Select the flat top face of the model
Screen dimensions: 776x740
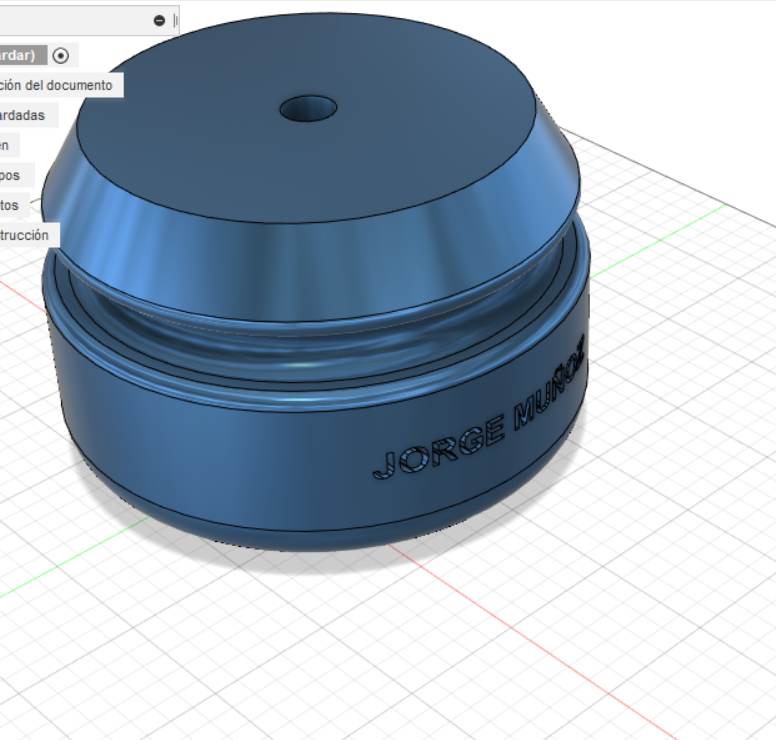point(307,163)
